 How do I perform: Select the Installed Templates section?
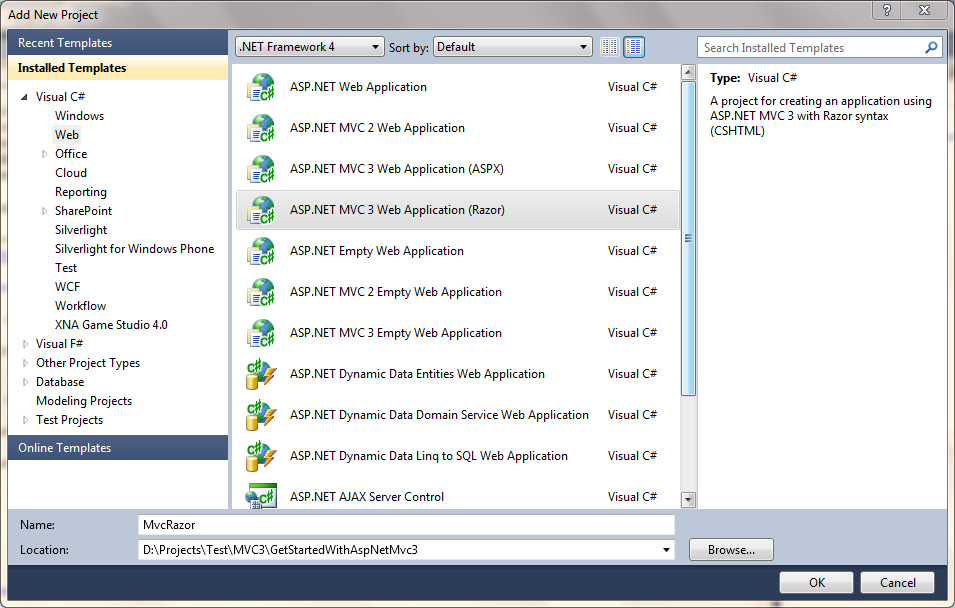tap(118, 68)
